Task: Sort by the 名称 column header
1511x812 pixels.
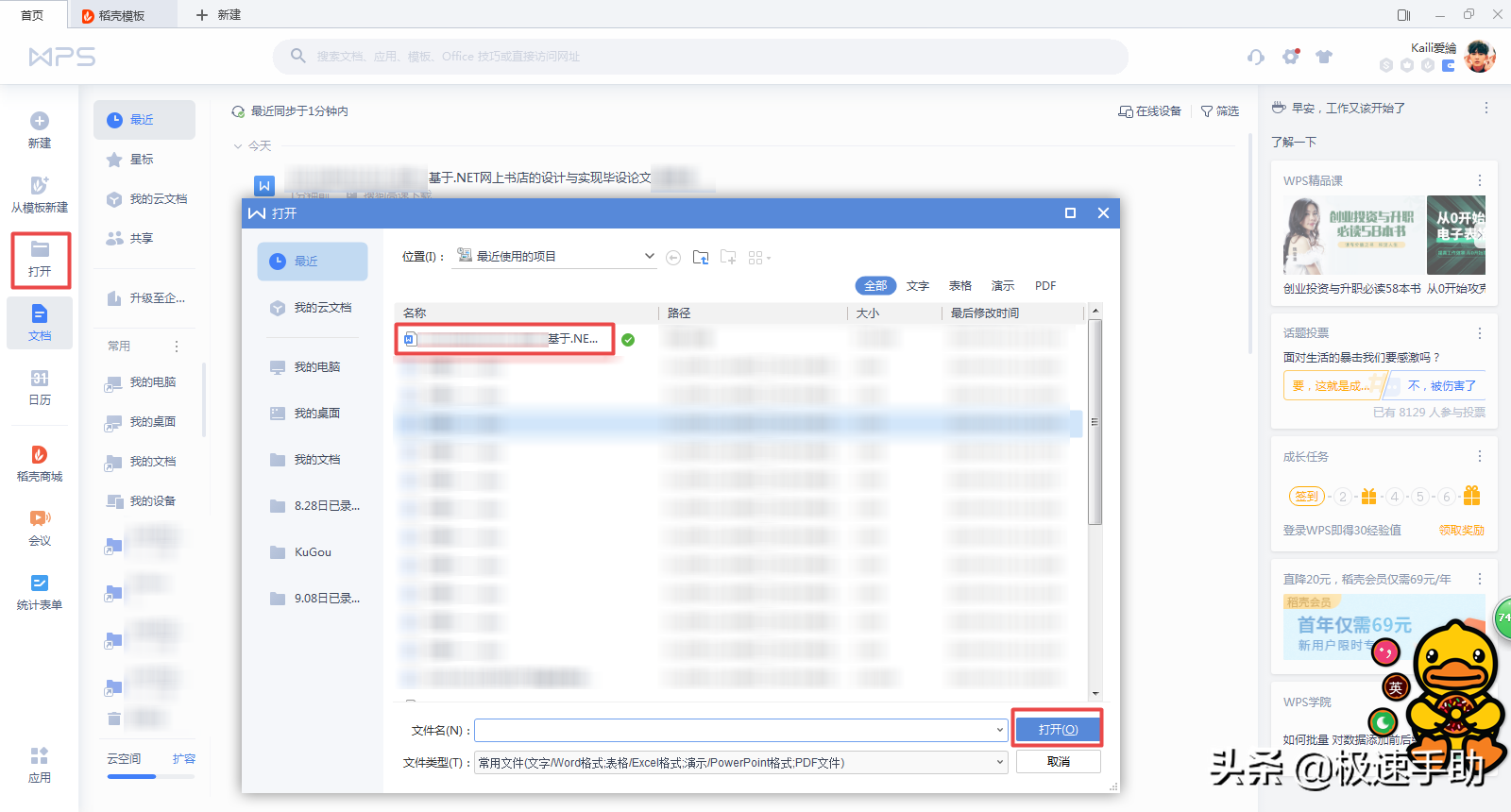Action: click(525, 313)
